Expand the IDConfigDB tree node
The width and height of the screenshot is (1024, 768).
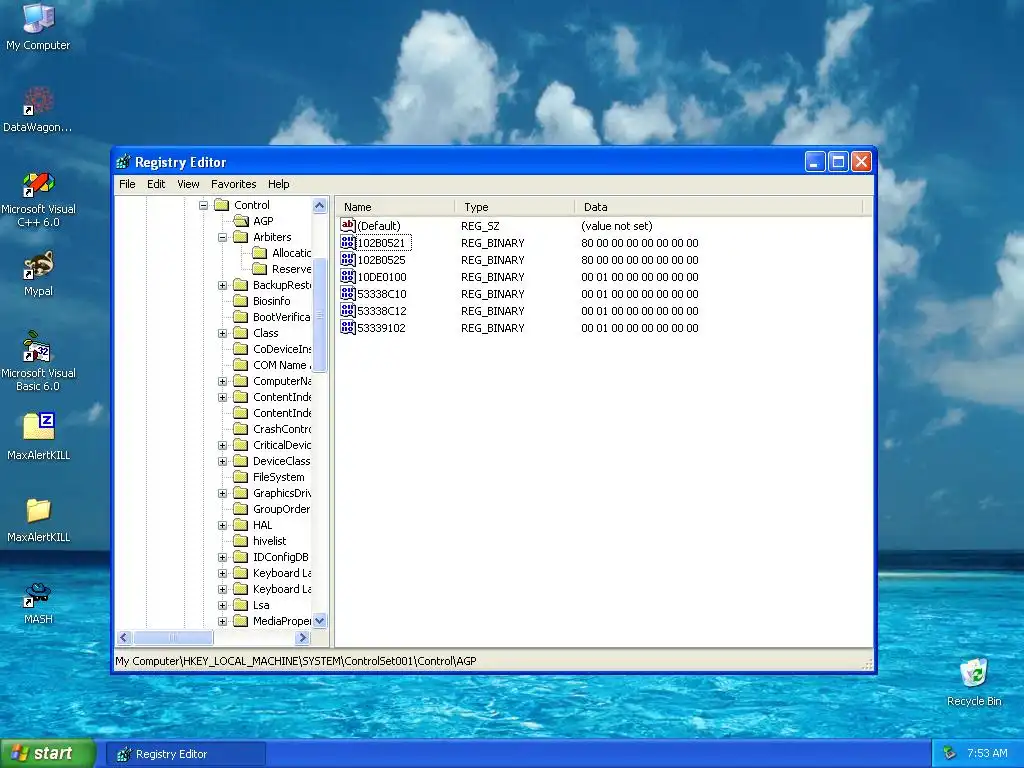pyautogui.click(x=222, y=557)
